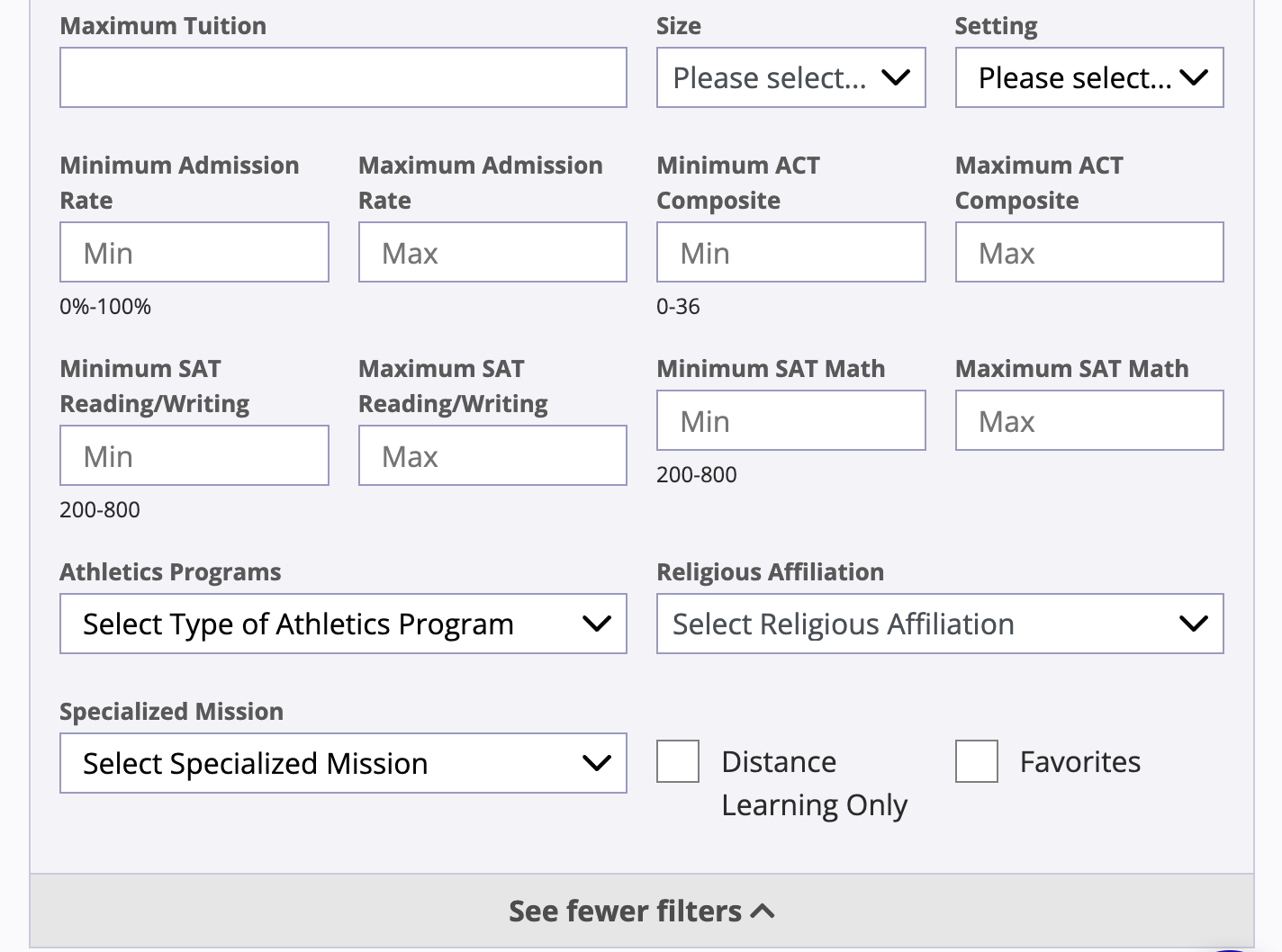1282x952 pixels.
Task: Click the Maximum Tuition input field
Action: [x=343, y=77]
